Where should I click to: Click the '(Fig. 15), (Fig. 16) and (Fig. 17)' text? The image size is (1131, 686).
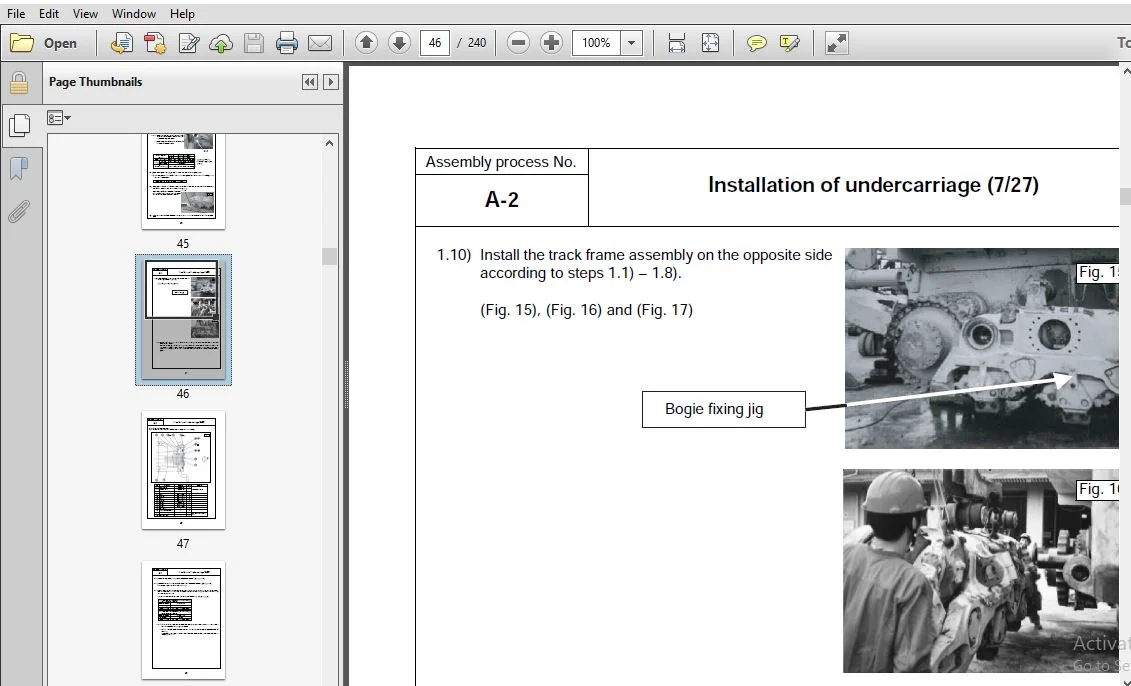click(586, 310)
